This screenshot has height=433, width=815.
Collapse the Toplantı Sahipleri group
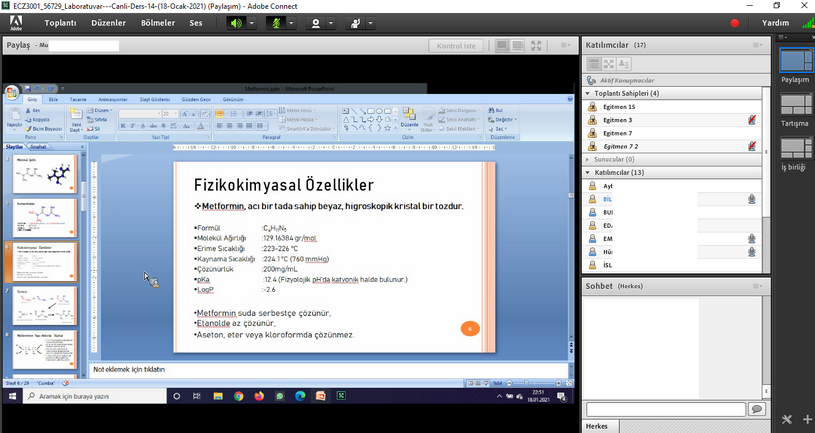[588, 93]
